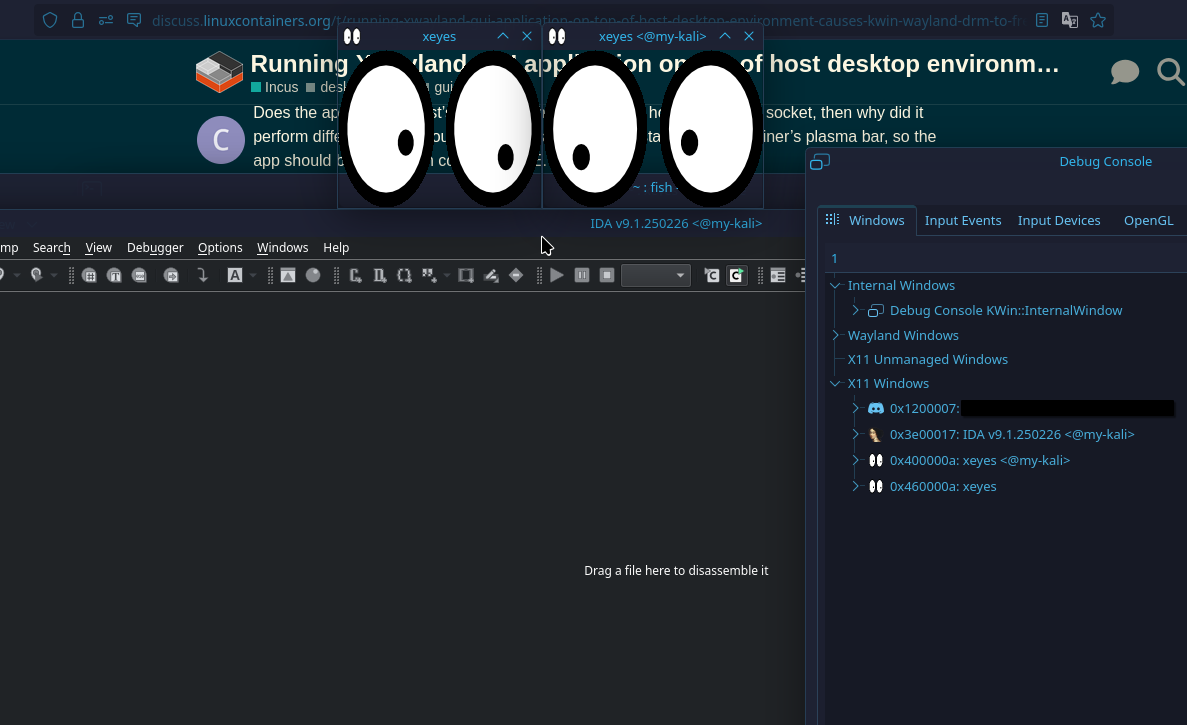The image size is (1187, 725).
Task: Pause the debugger process
Action: point(582,275)
